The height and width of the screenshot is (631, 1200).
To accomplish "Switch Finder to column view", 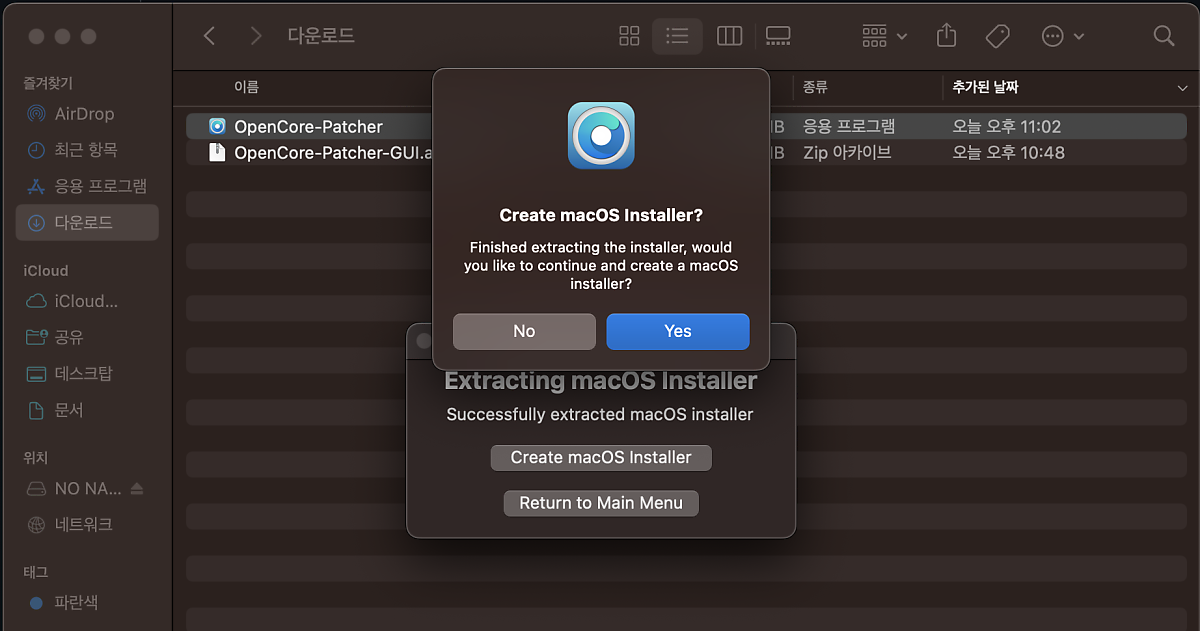I will [x=729, y=36].
